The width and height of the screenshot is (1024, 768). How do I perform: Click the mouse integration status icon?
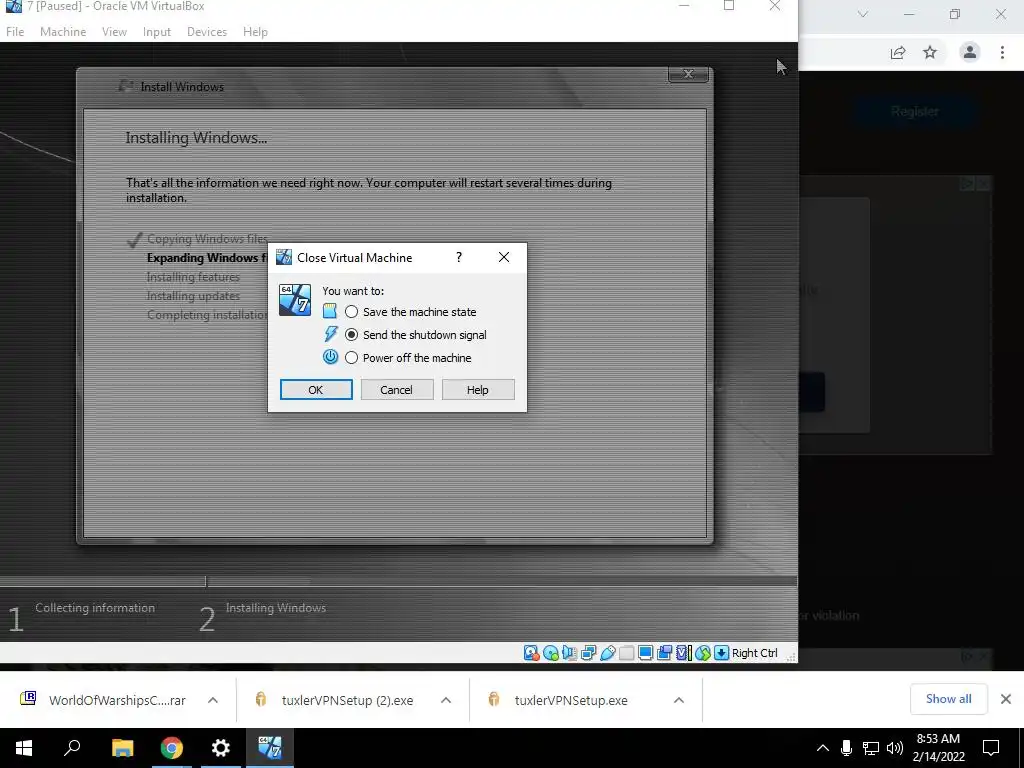coord(703,652)
